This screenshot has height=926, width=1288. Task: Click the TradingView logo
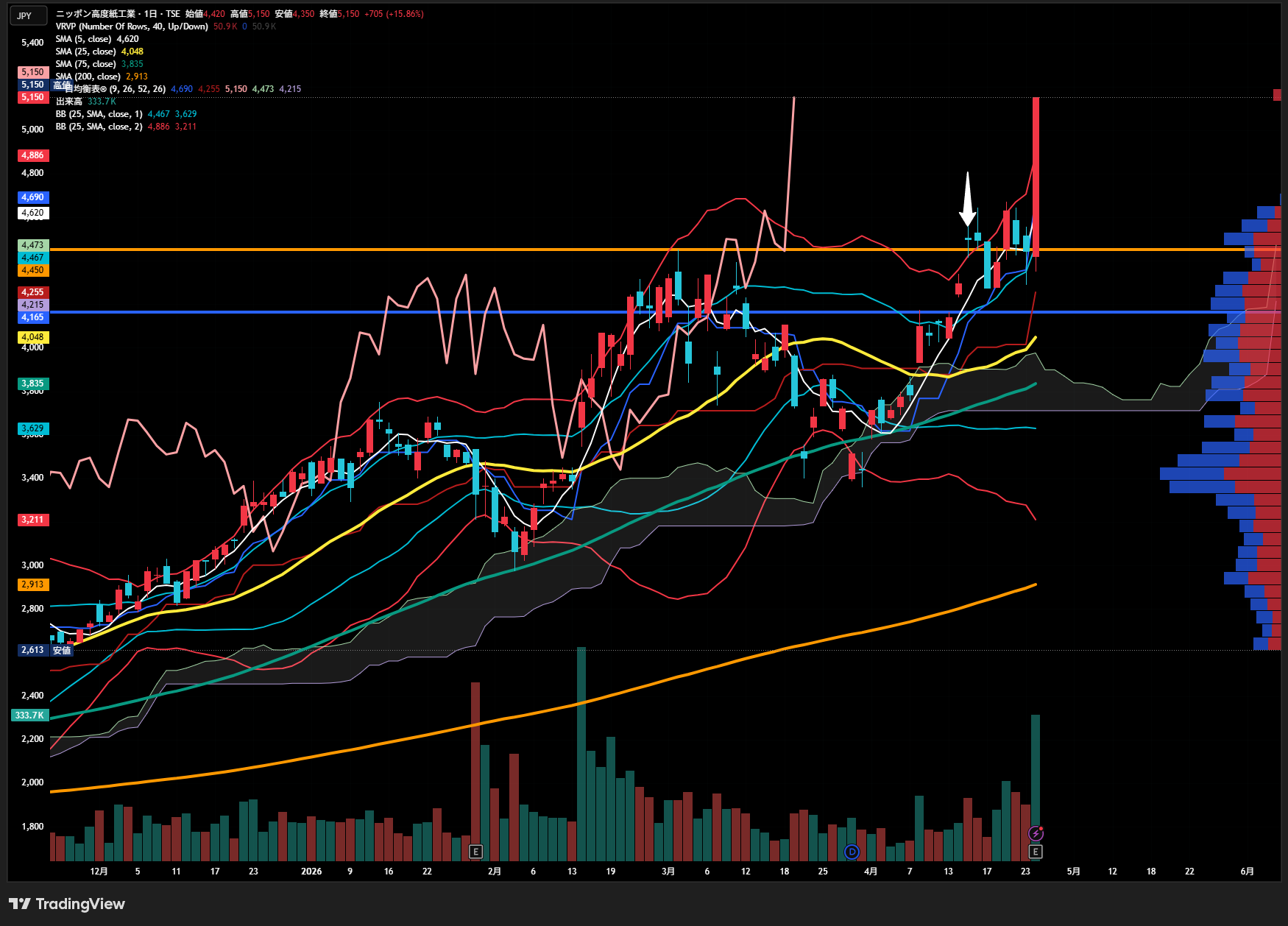(x=67, y=904)
